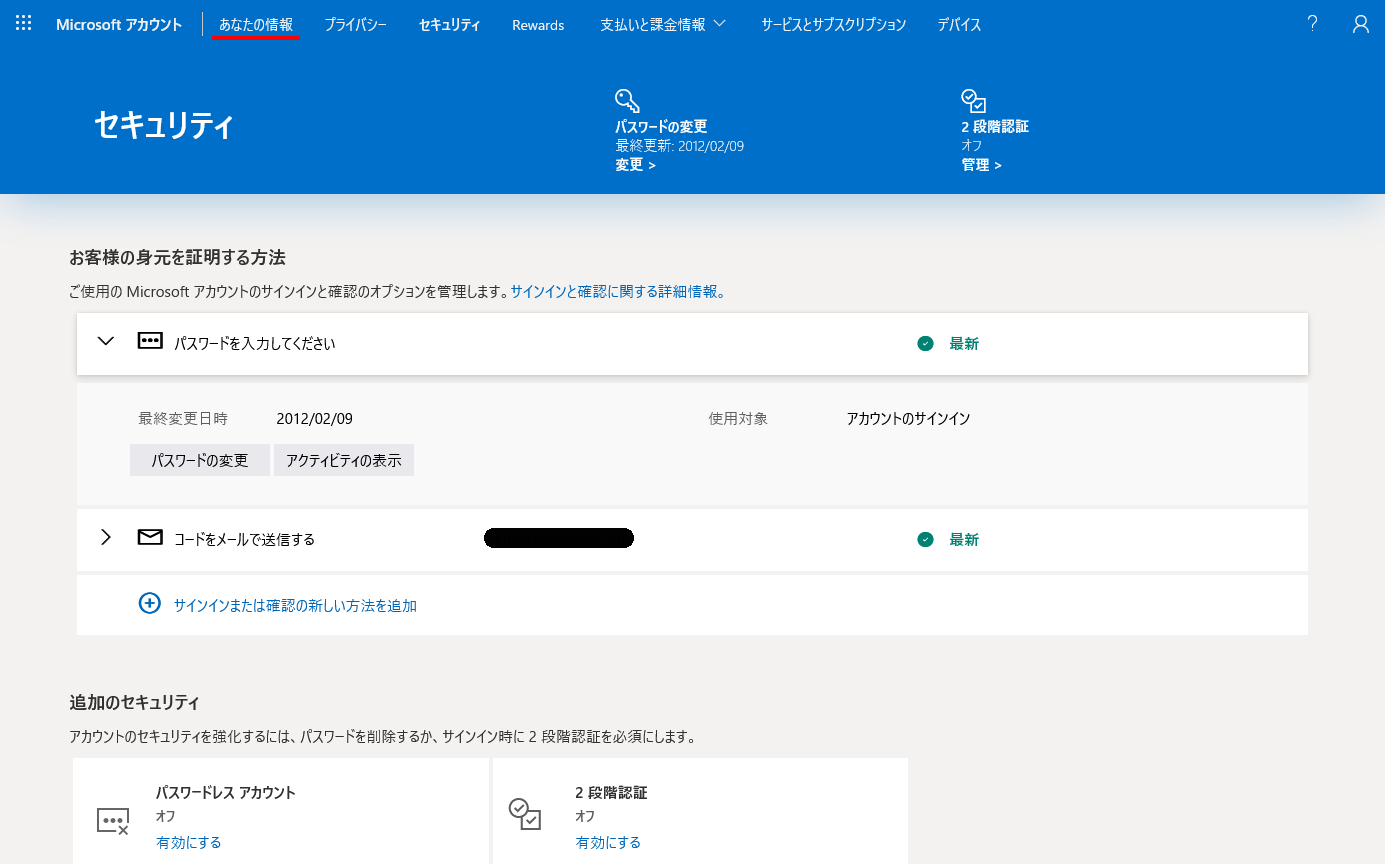Click the パスワードレス アカウント card title
The image size is (1385, 864).
pos(225,792)
